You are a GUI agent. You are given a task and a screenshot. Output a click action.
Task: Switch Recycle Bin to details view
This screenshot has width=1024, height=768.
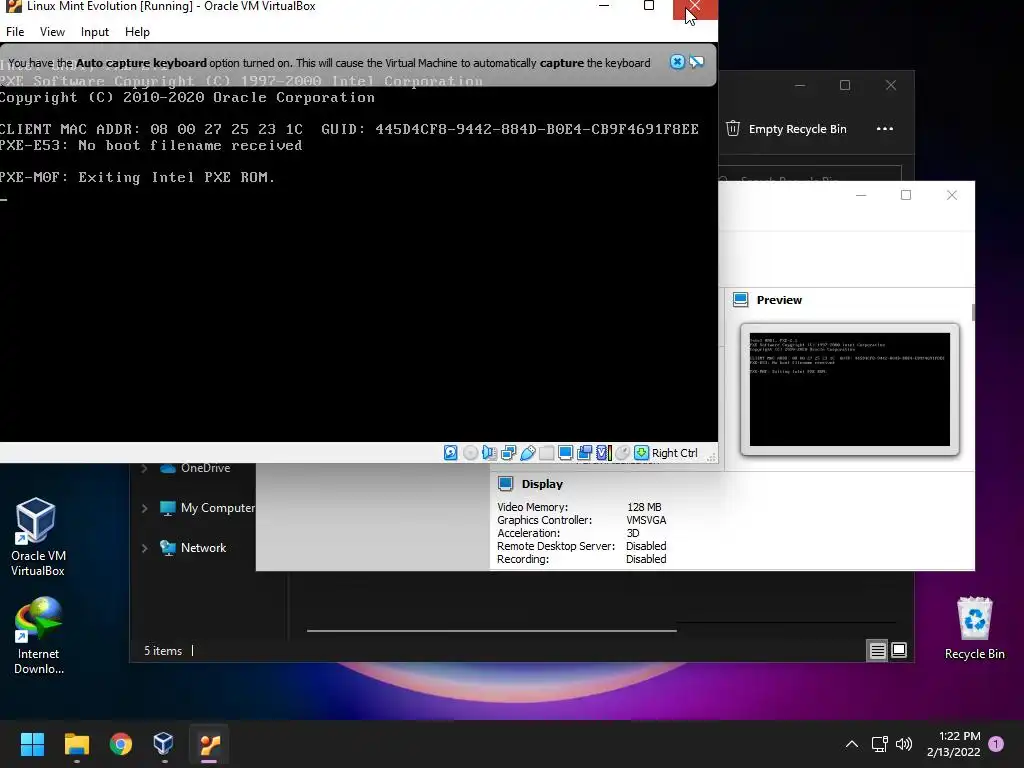877,650
